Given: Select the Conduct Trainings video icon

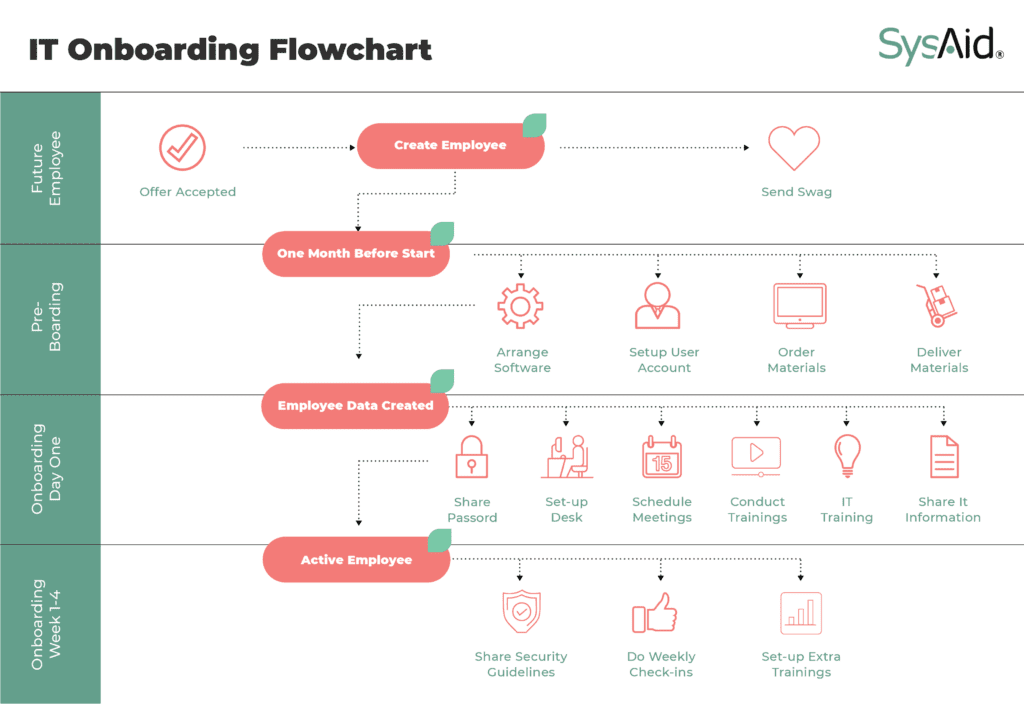Looking at the screenshot, I should tap(756, 457).
